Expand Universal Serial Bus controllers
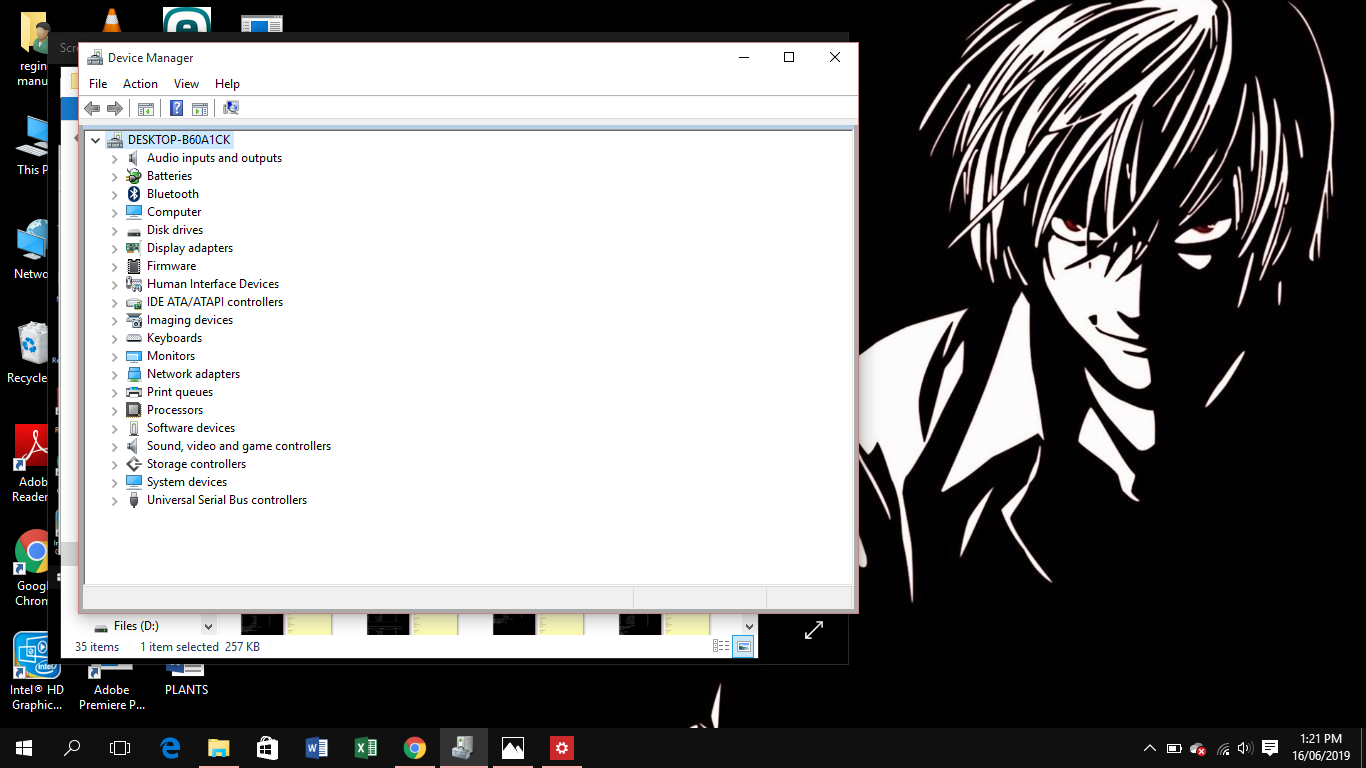The image size is (1366, 768). (114, 500)
